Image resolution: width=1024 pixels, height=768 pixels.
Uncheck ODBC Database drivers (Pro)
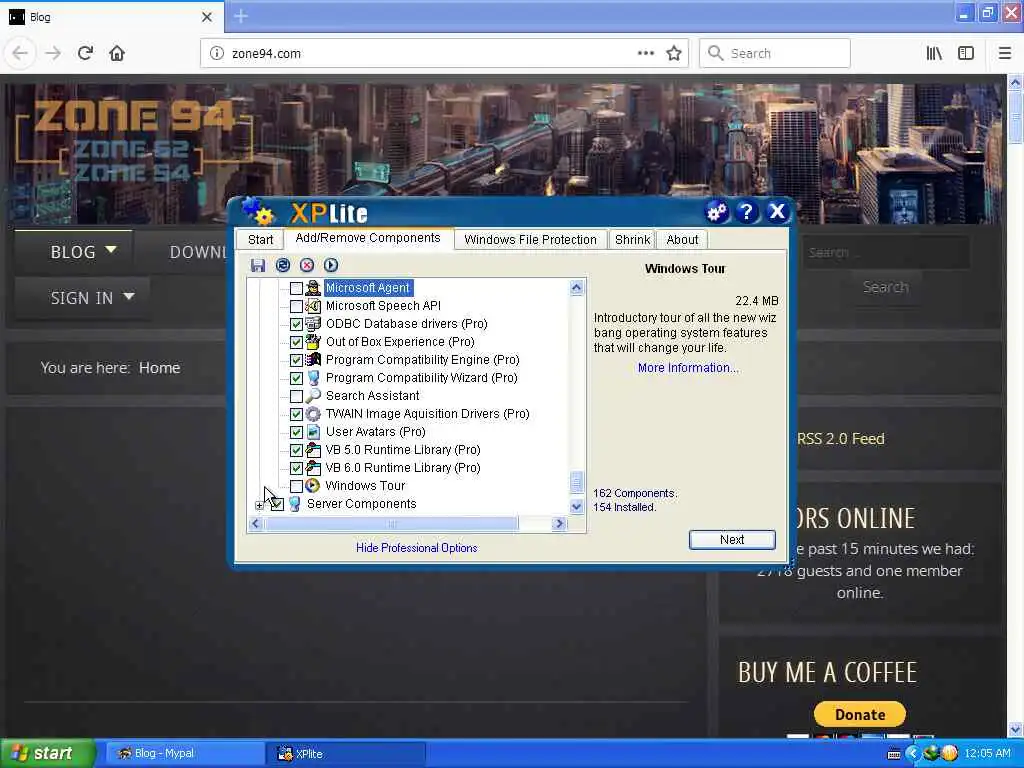[296, 324]
